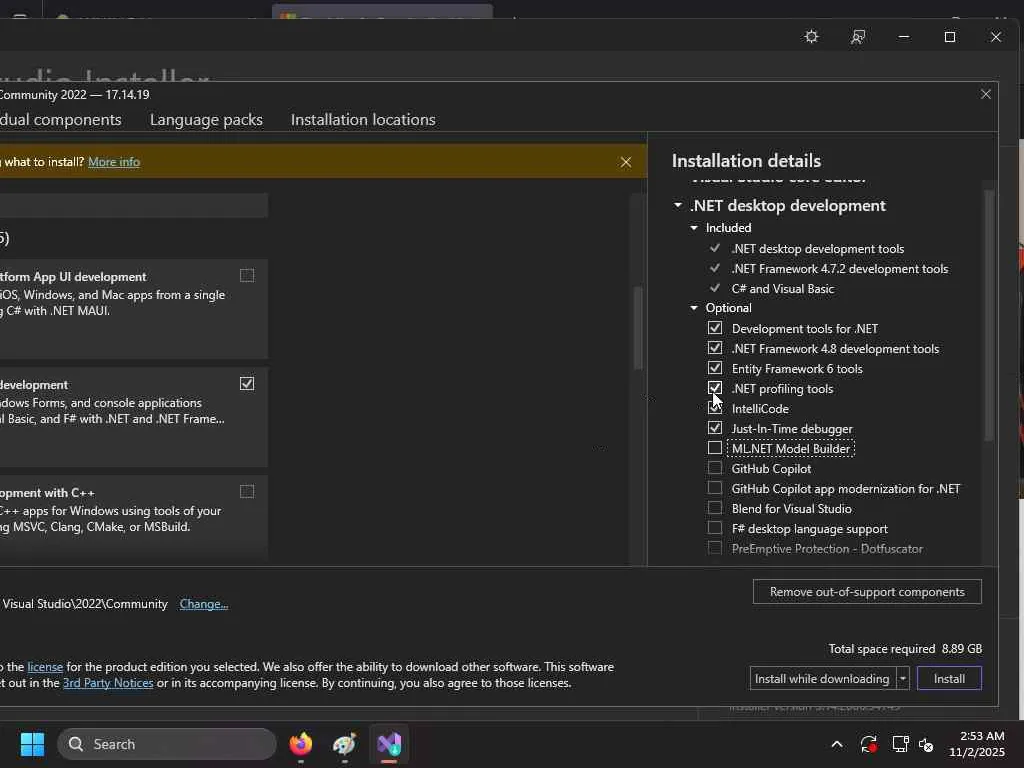The height and width of the screenshot is (768, 1024).
Task: Toggle the .NET profiling tools checkbox
Action: [x=715, y=388]
